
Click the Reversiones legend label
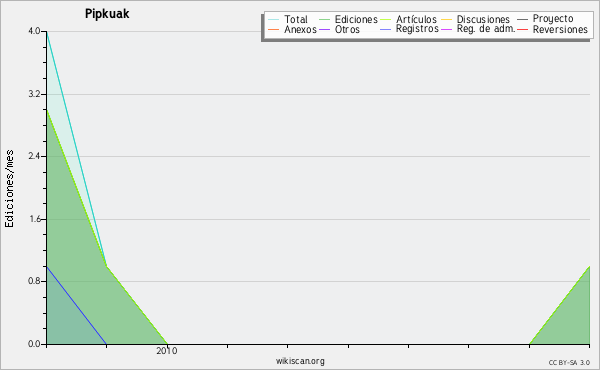pyautogui.click(x=560, y=29)
